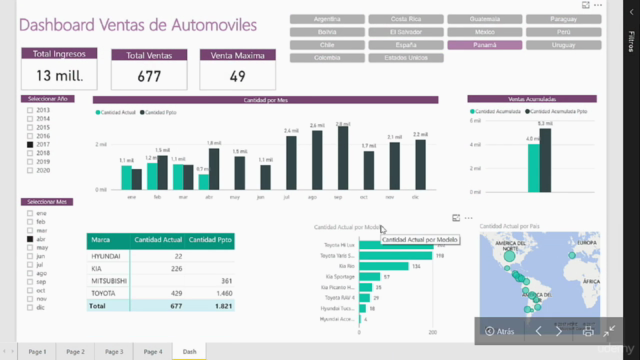Filter by Chile country button
The image size is (640, 360).
click(x=327, y=45)
